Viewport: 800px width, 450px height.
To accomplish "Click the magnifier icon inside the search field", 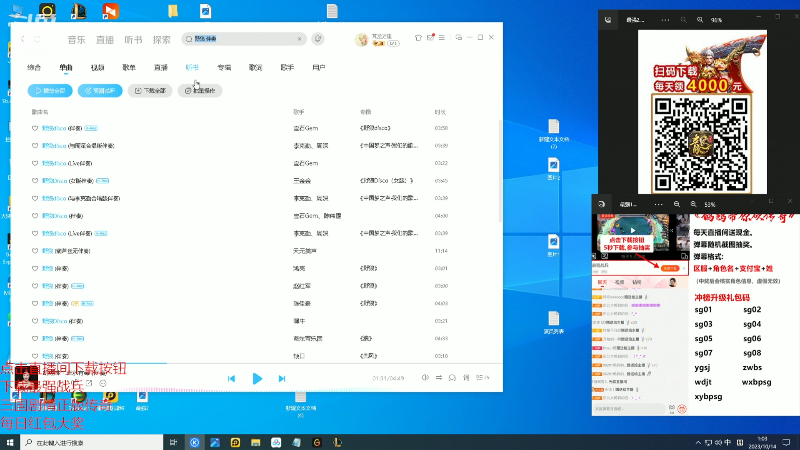I will pos(189,39).
